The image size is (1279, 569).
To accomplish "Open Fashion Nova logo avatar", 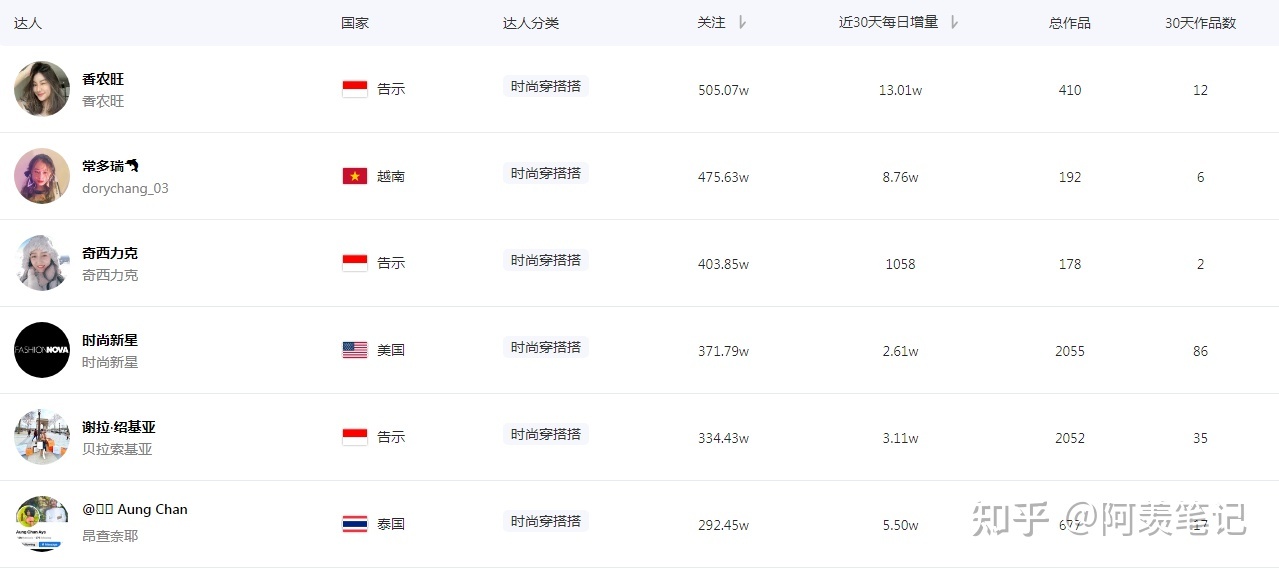I will pos(42,350).
